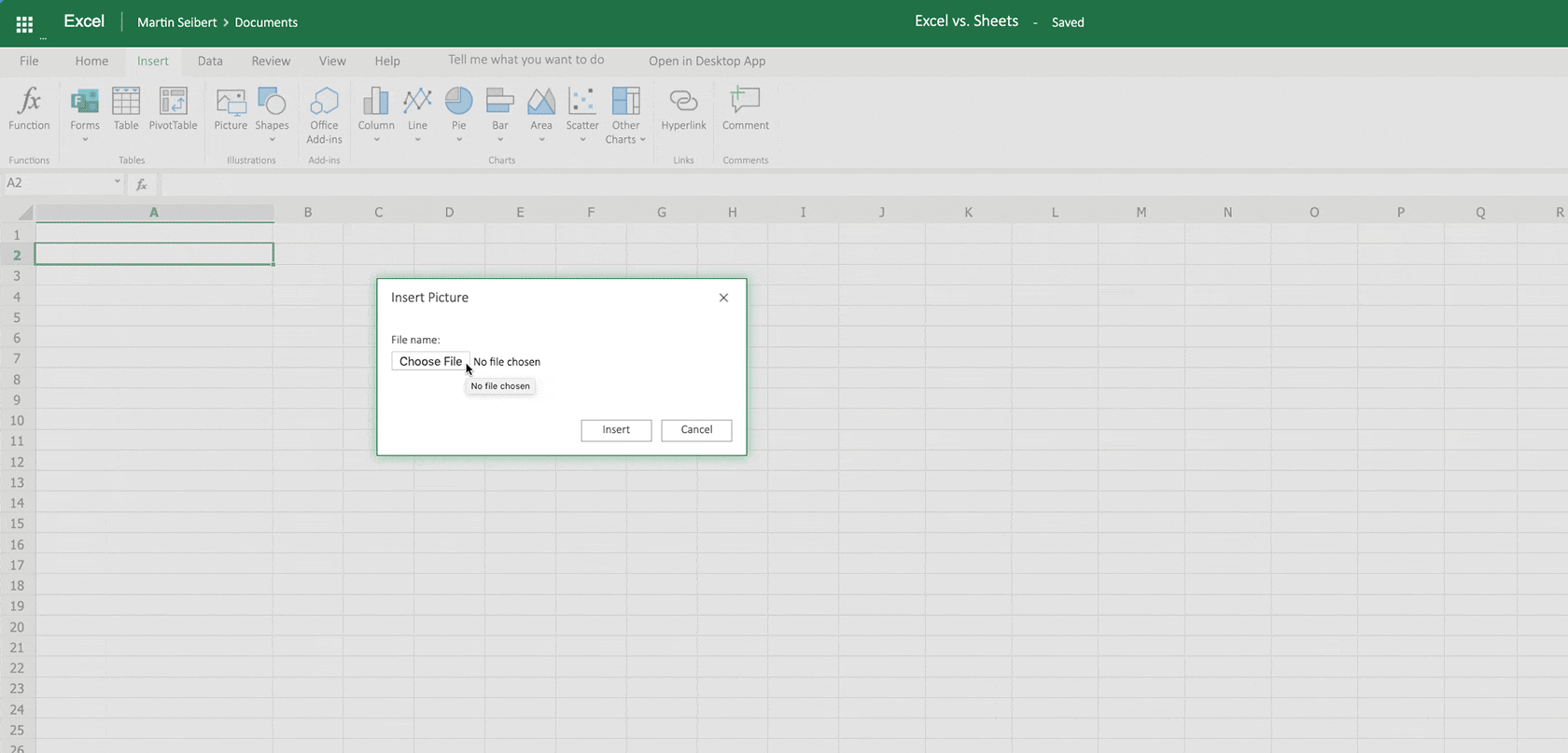Insert a PivotTable from the ribbon
1568x753 pixels.
(x=174, y=101)
